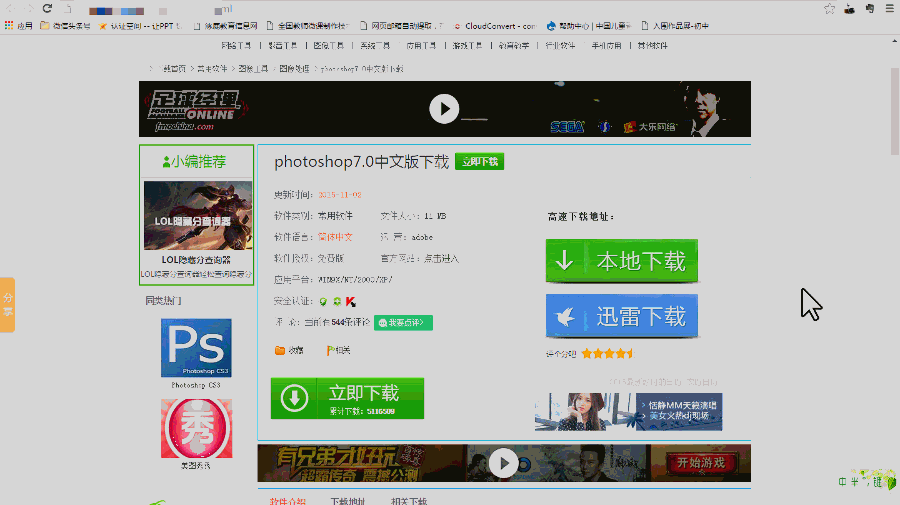Click the orange folder favorite icon

coord(280,350)
